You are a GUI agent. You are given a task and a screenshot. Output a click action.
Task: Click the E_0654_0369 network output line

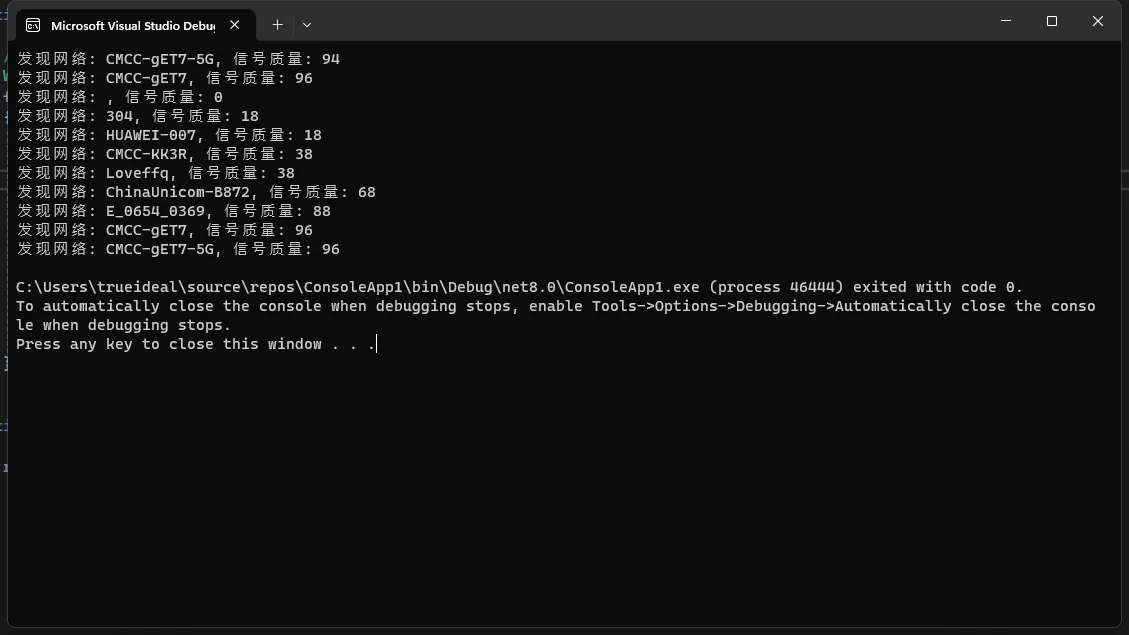pyautogui.click(x=174, y=211)
